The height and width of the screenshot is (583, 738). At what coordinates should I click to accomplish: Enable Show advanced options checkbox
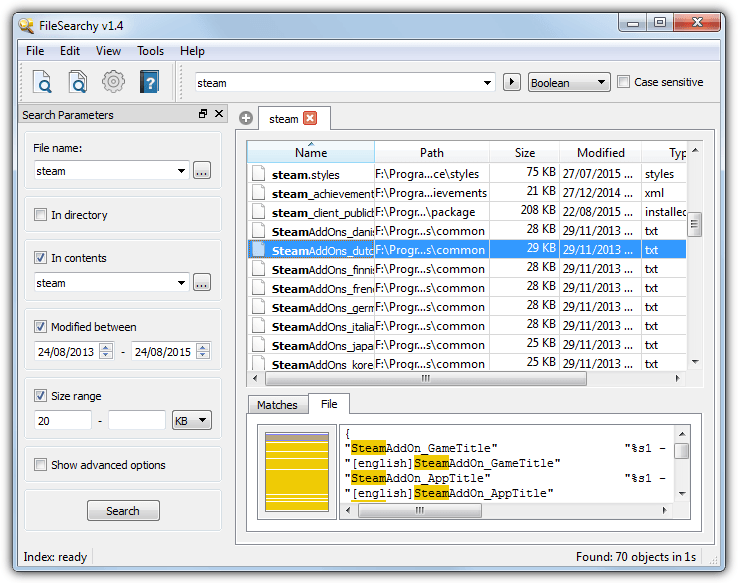pyautogui.click(x=40, y=465)
